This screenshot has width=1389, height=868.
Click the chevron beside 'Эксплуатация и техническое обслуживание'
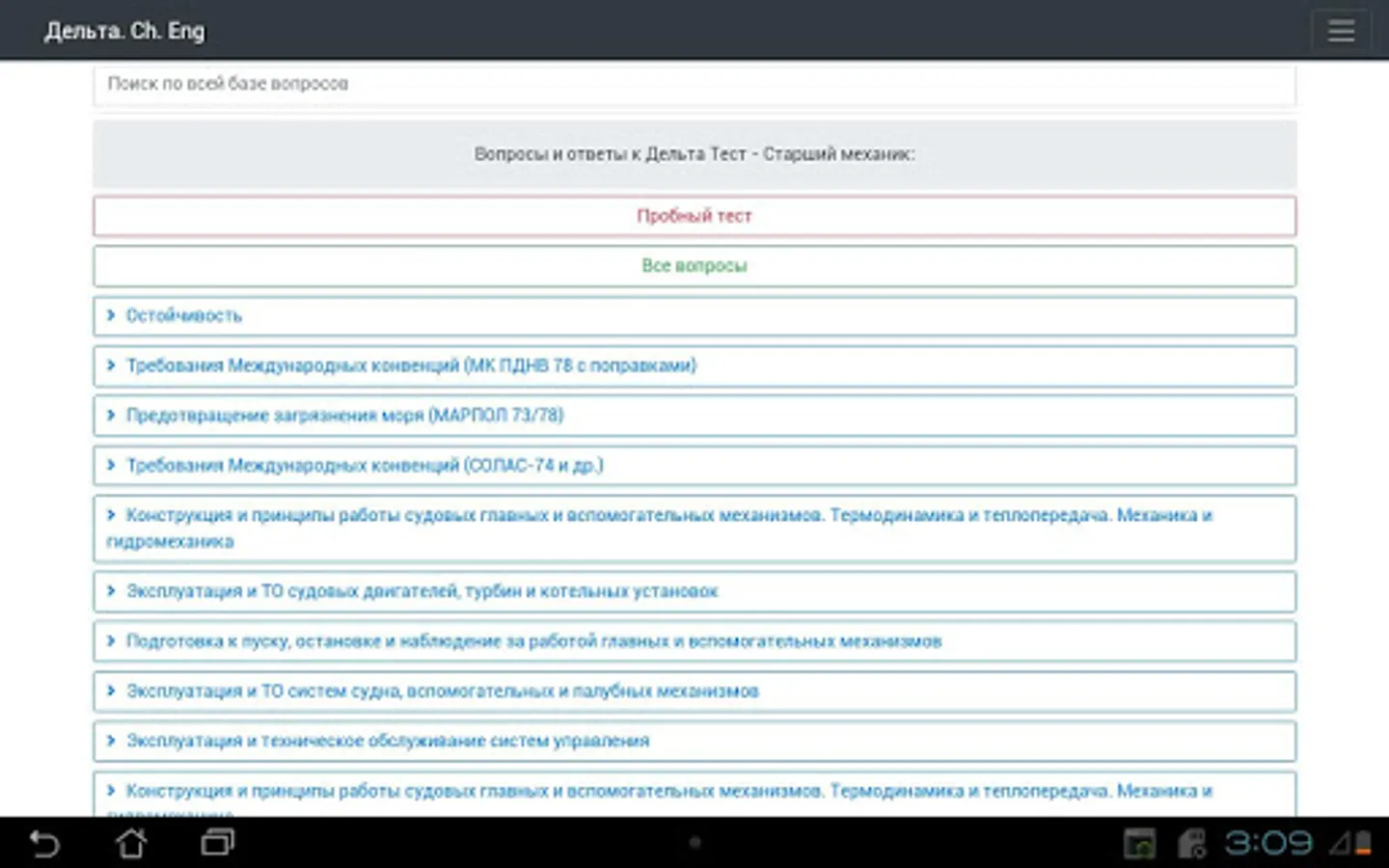111,741
